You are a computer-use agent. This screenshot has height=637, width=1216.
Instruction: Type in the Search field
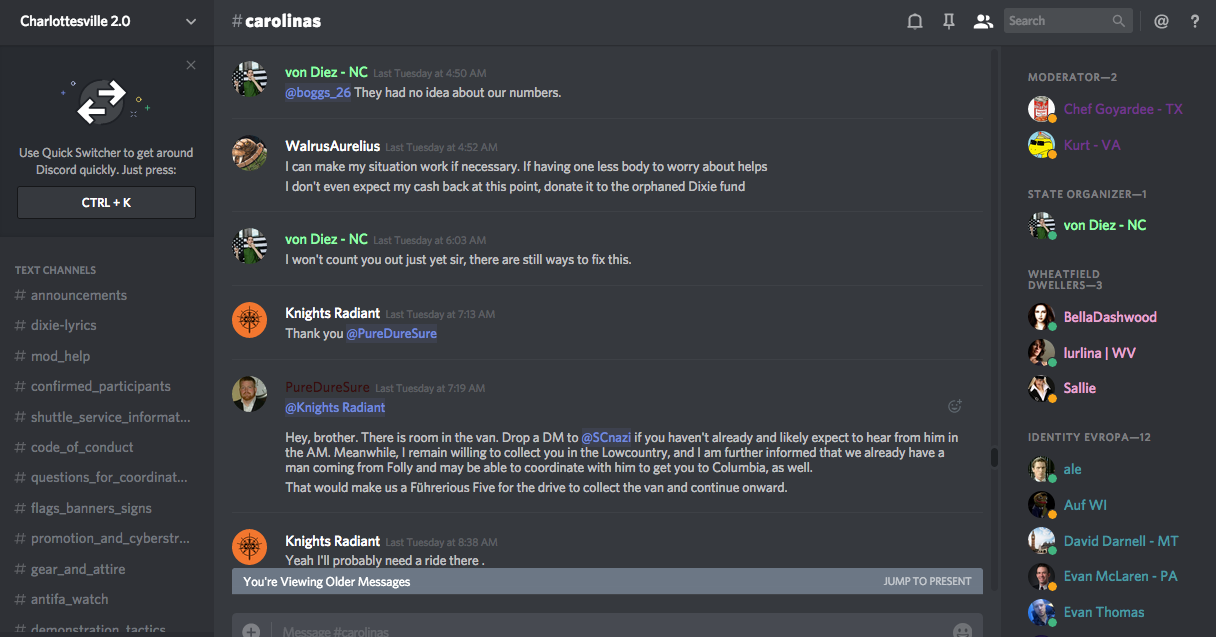[1057, 21]
